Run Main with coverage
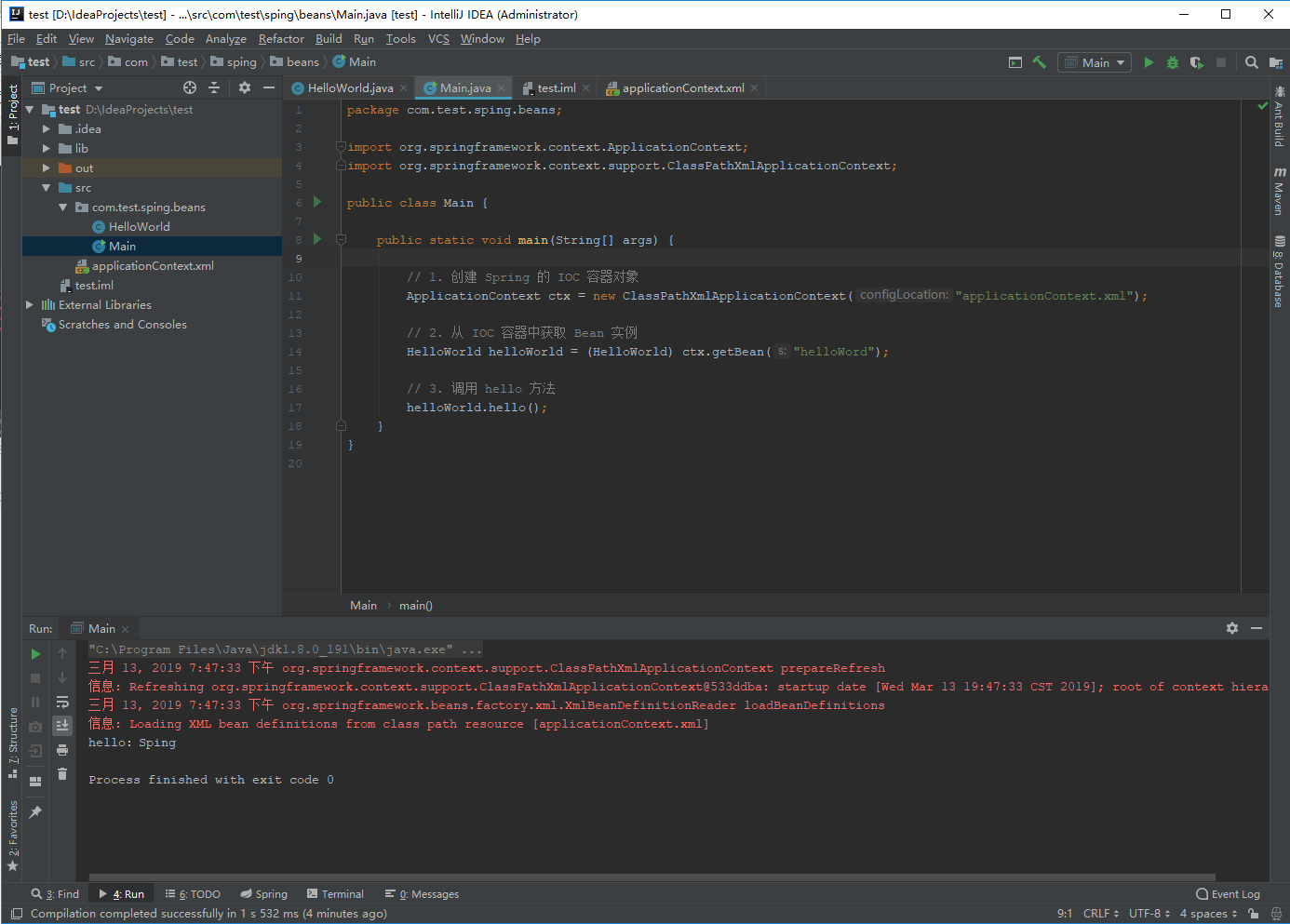Viewport: 1290px width, 924px height. click(x=1197, y=62)
